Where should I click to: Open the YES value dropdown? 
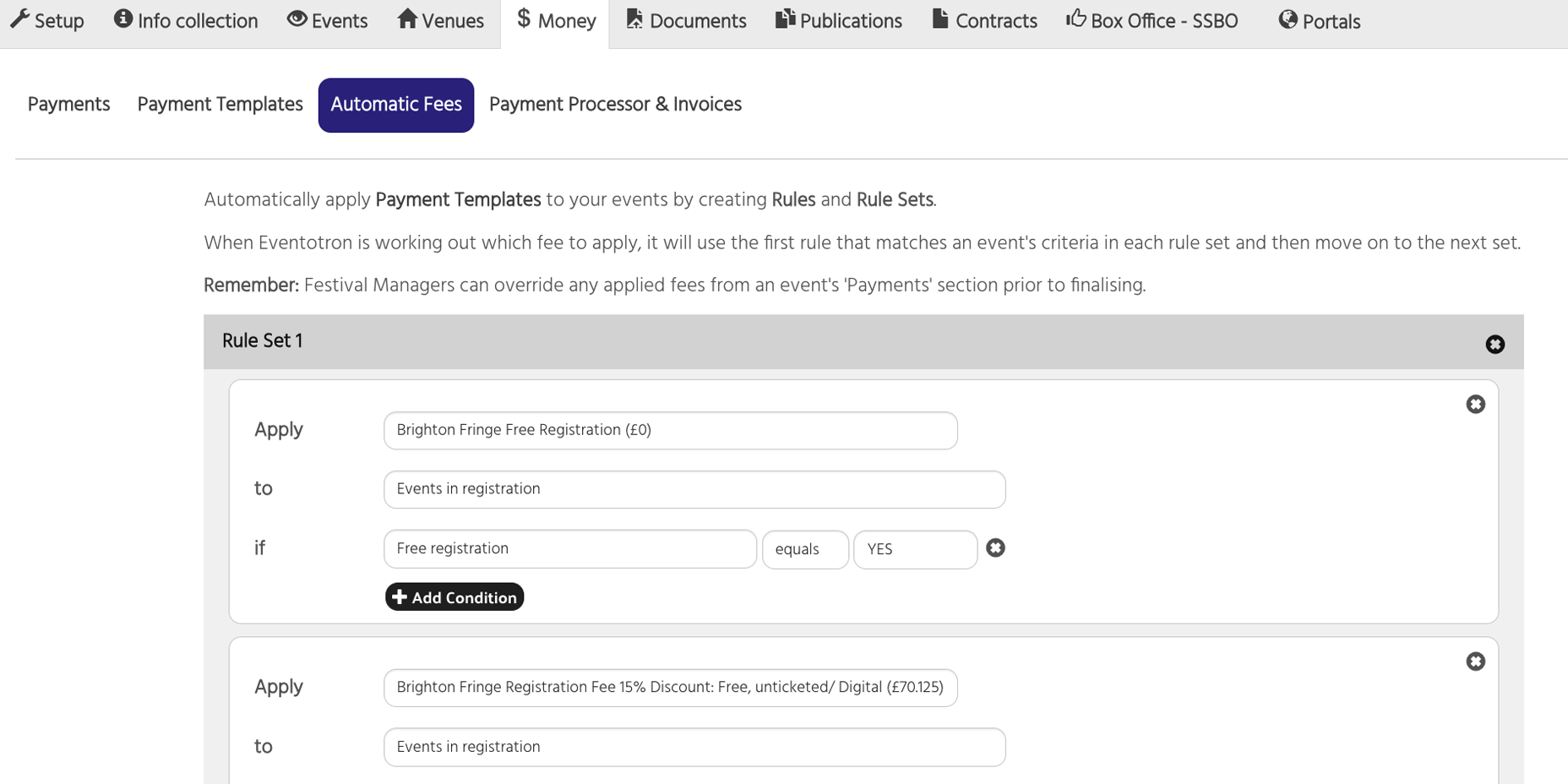pyautogui.click(x=916, y=549)
